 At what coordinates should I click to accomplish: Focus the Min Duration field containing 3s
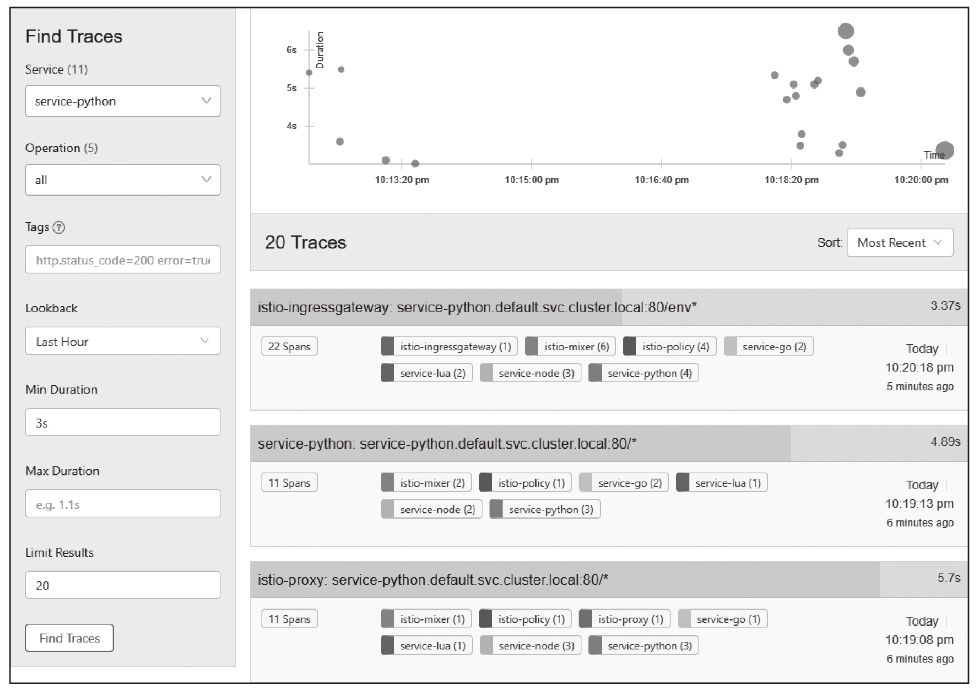click(122, 422)
